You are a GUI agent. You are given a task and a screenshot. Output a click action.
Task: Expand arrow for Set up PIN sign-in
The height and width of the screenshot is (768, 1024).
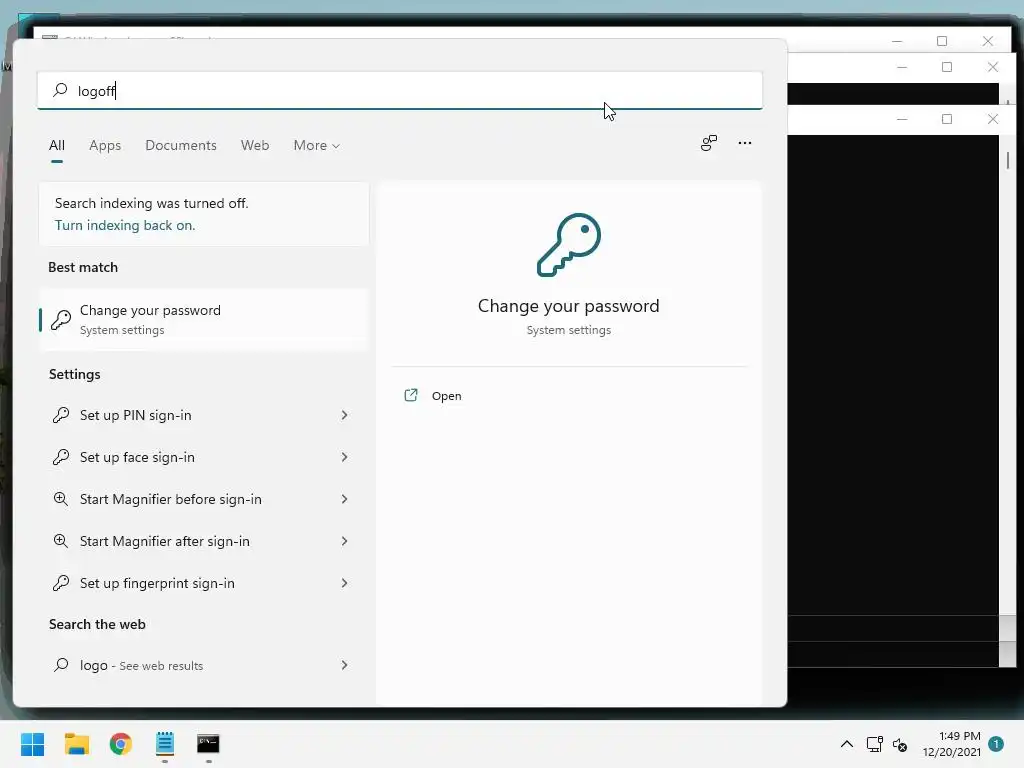(344, 415)
